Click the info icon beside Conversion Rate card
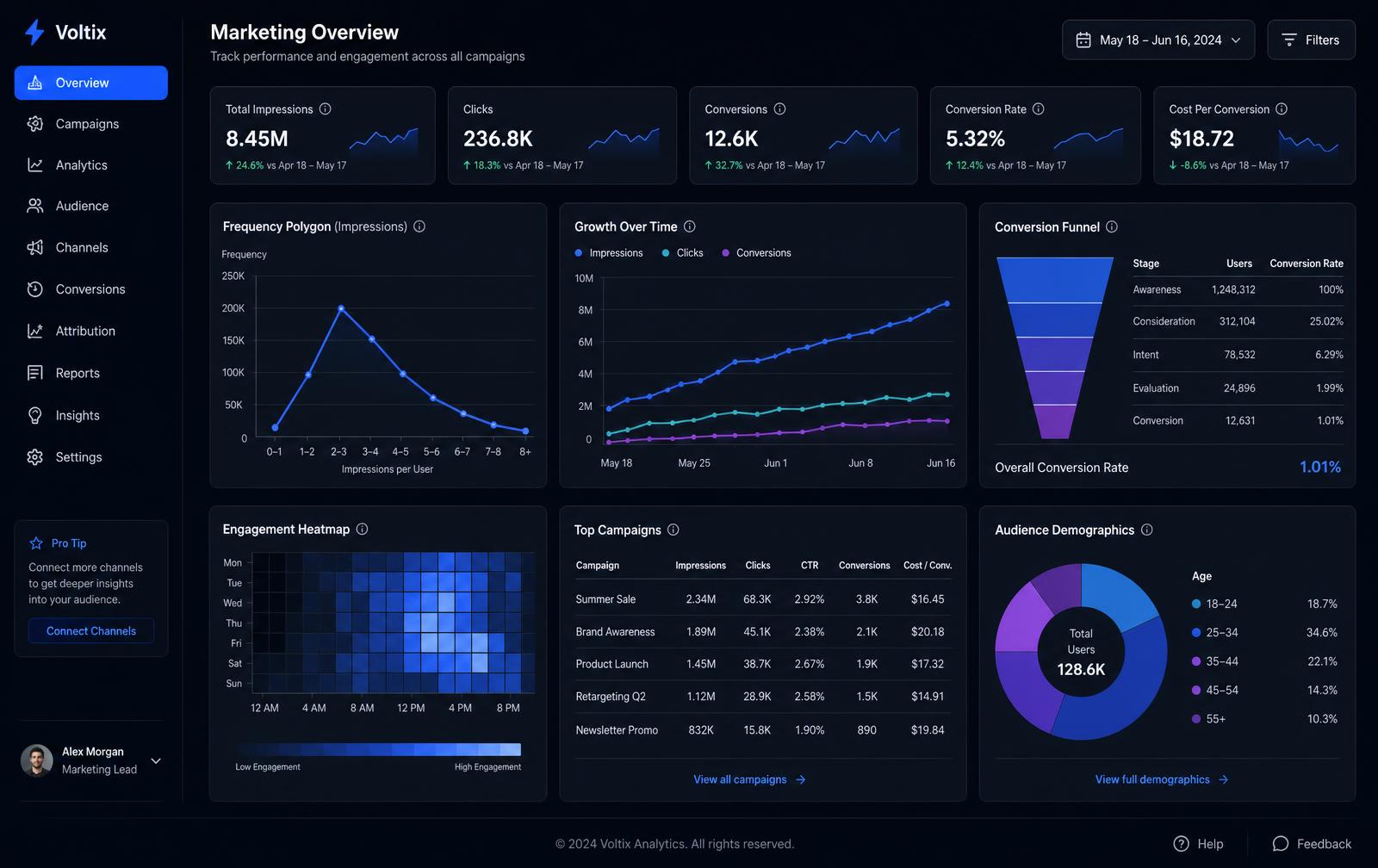1378x868 pixels. coord(1039,109)
